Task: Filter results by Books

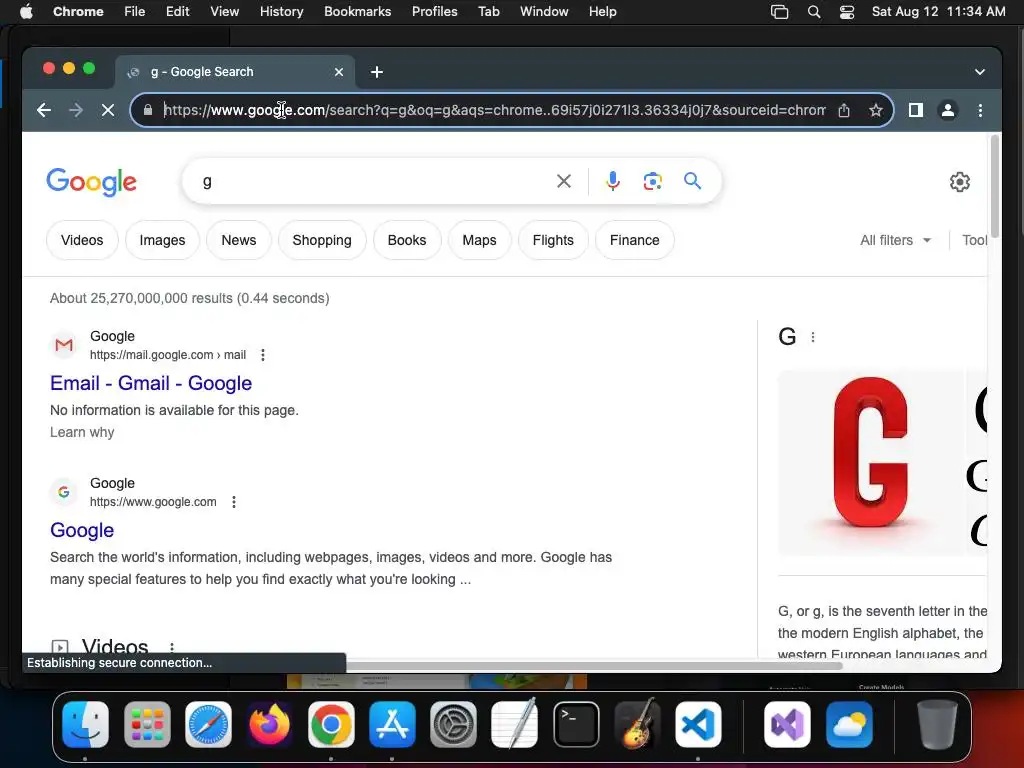Action: click(407, 240)
